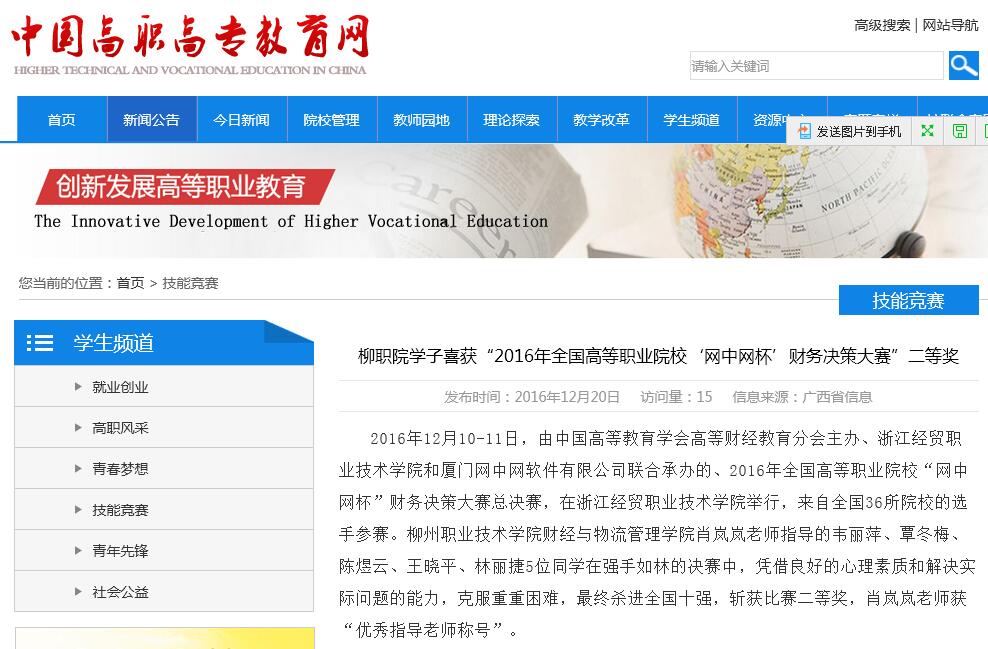Click the green save image icon
The image size is (988, 649).
tap(960, 131)
